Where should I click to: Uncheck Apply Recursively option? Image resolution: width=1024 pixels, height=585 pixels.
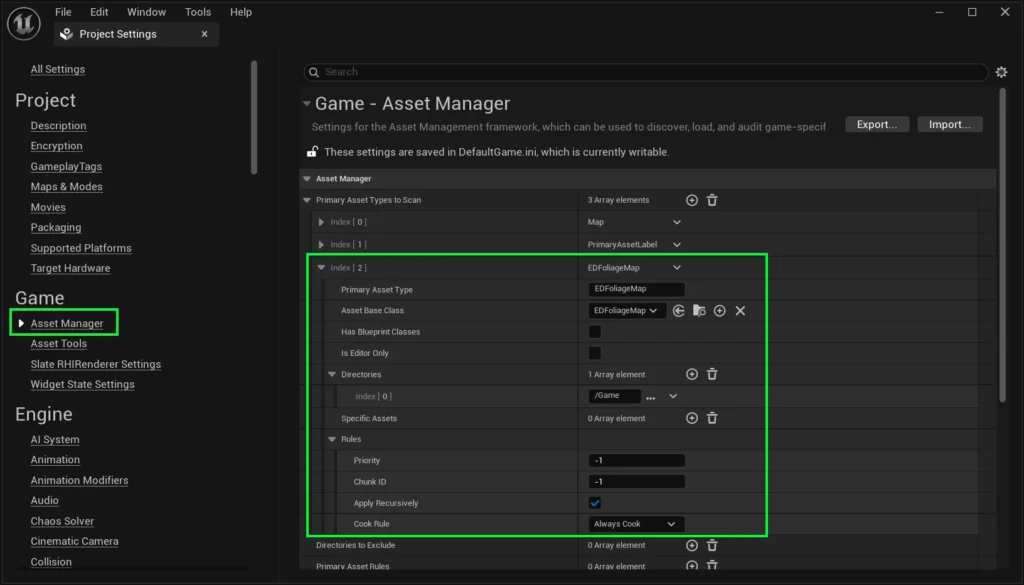click(x=595, y=503)
